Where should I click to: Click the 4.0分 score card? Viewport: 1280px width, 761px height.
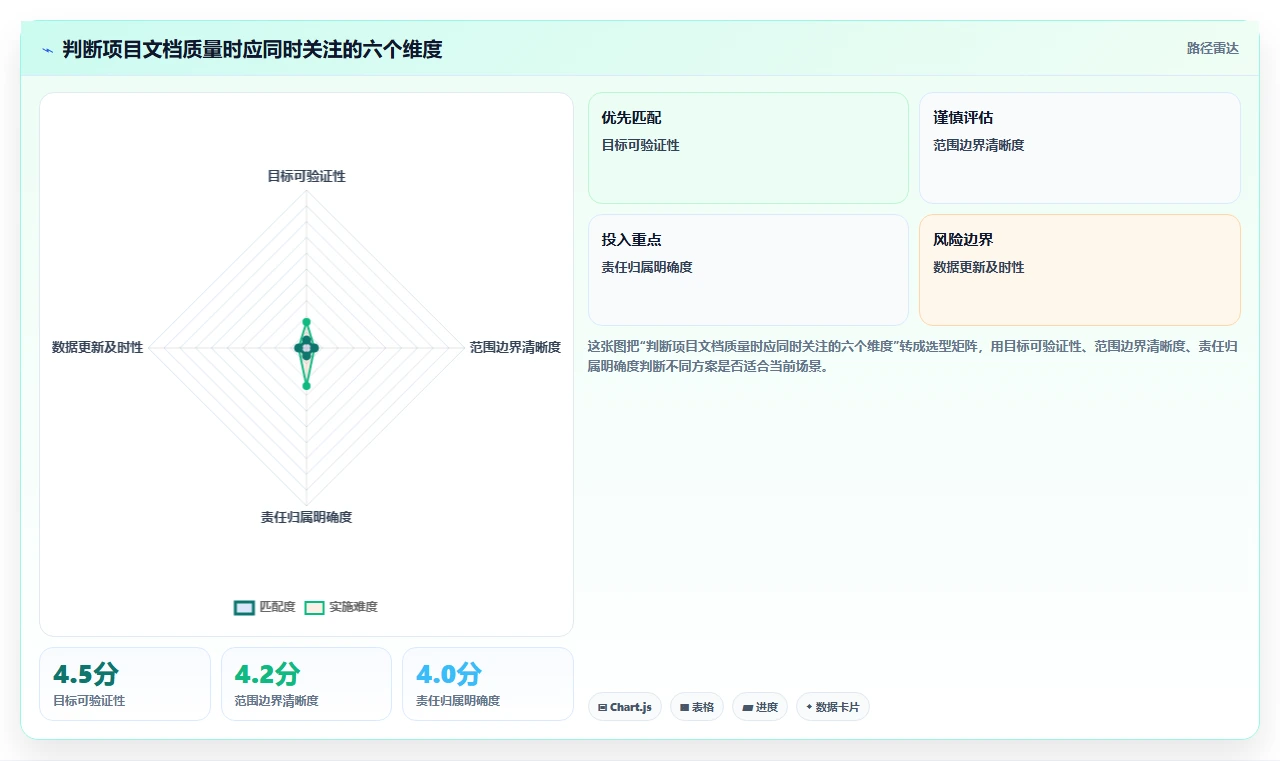coord(488,684)
